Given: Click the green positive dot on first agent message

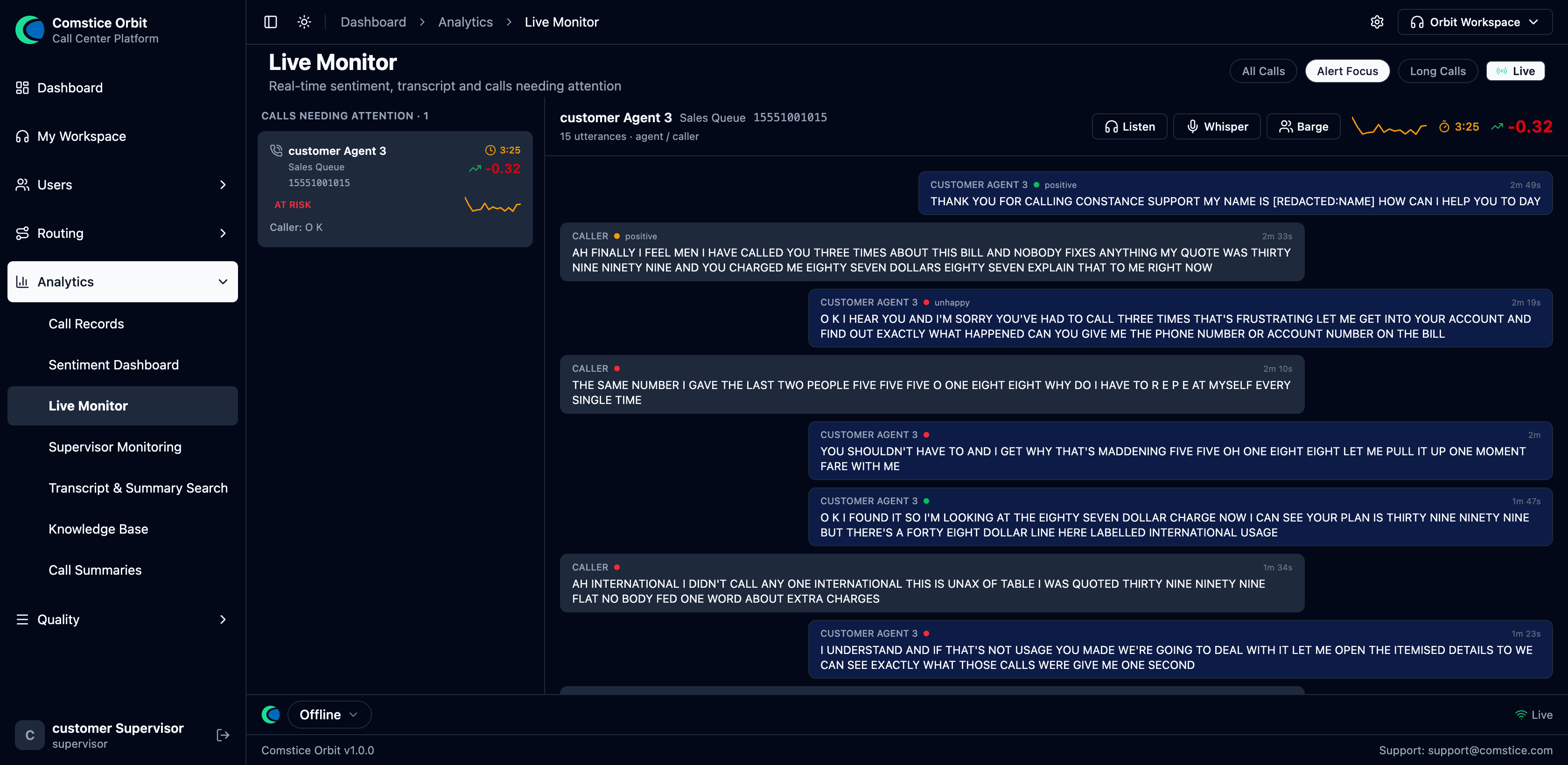Looking at the screenshot, I should (1036, 184).
